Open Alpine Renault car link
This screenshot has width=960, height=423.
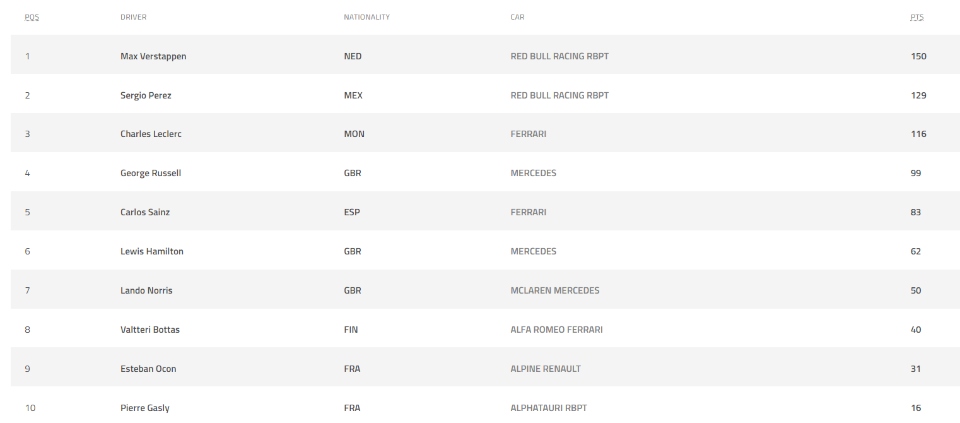(x=545, y=368)
